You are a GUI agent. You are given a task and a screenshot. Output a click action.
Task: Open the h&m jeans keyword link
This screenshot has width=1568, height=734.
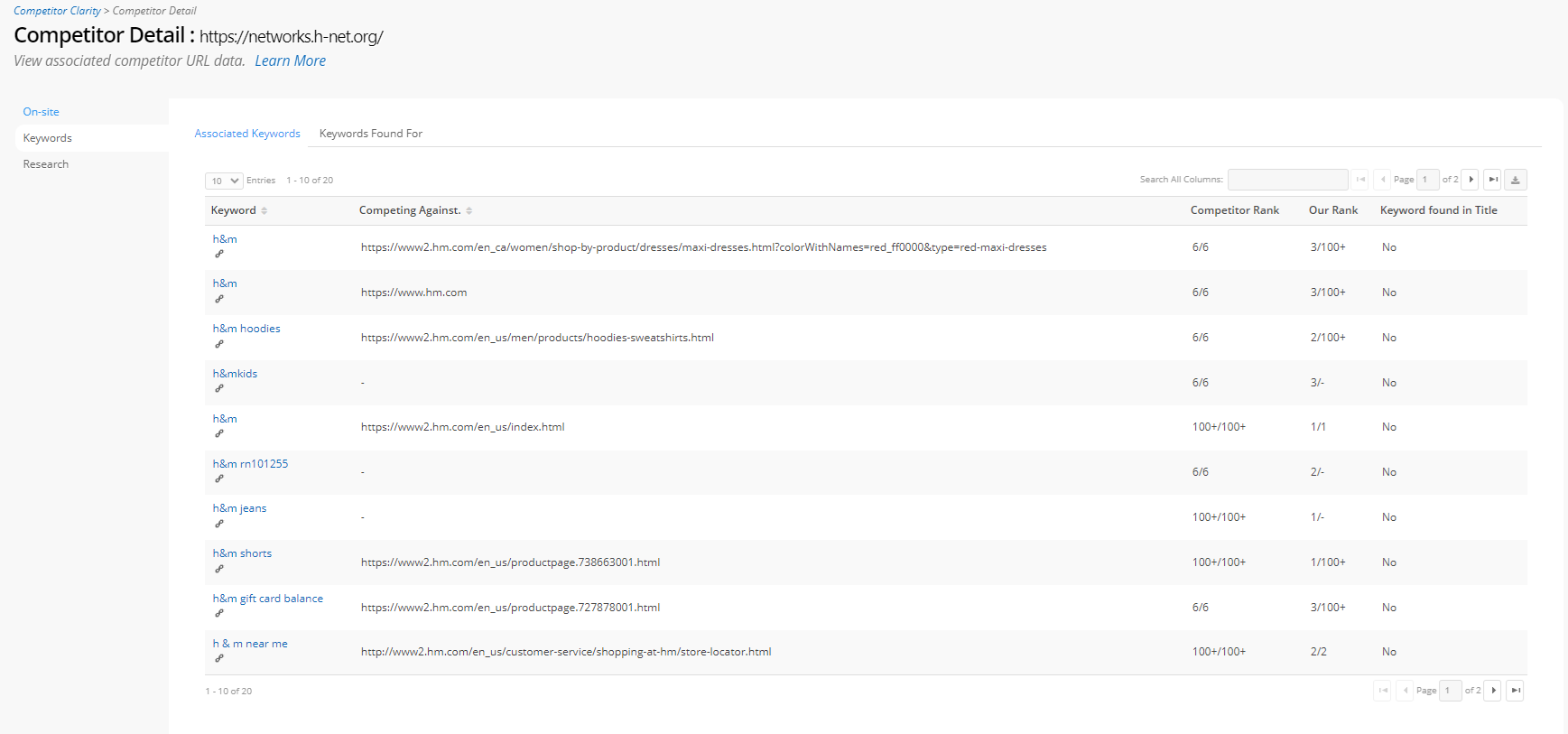(239, 508)
